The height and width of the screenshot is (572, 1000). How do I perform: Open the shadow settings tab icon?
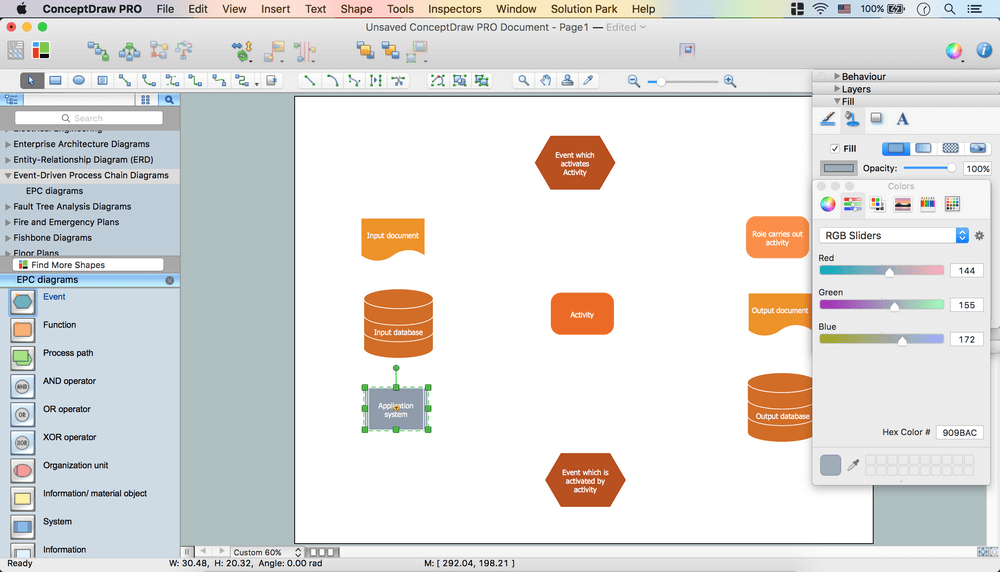pyautogui.click(x=877, y=119)
